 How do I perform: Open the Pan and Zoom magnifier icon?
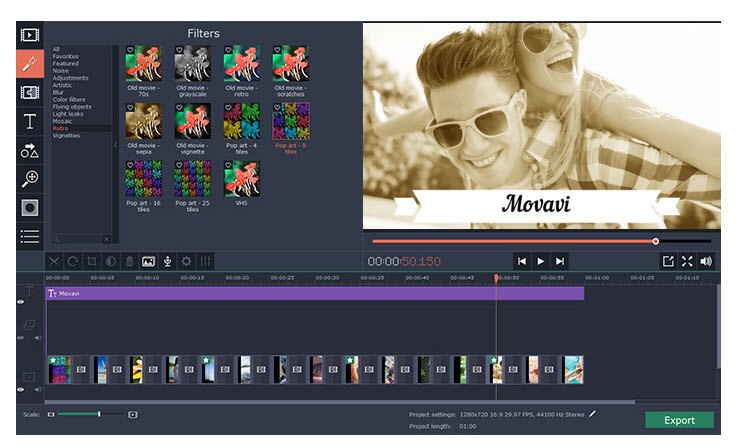[30, 179]
